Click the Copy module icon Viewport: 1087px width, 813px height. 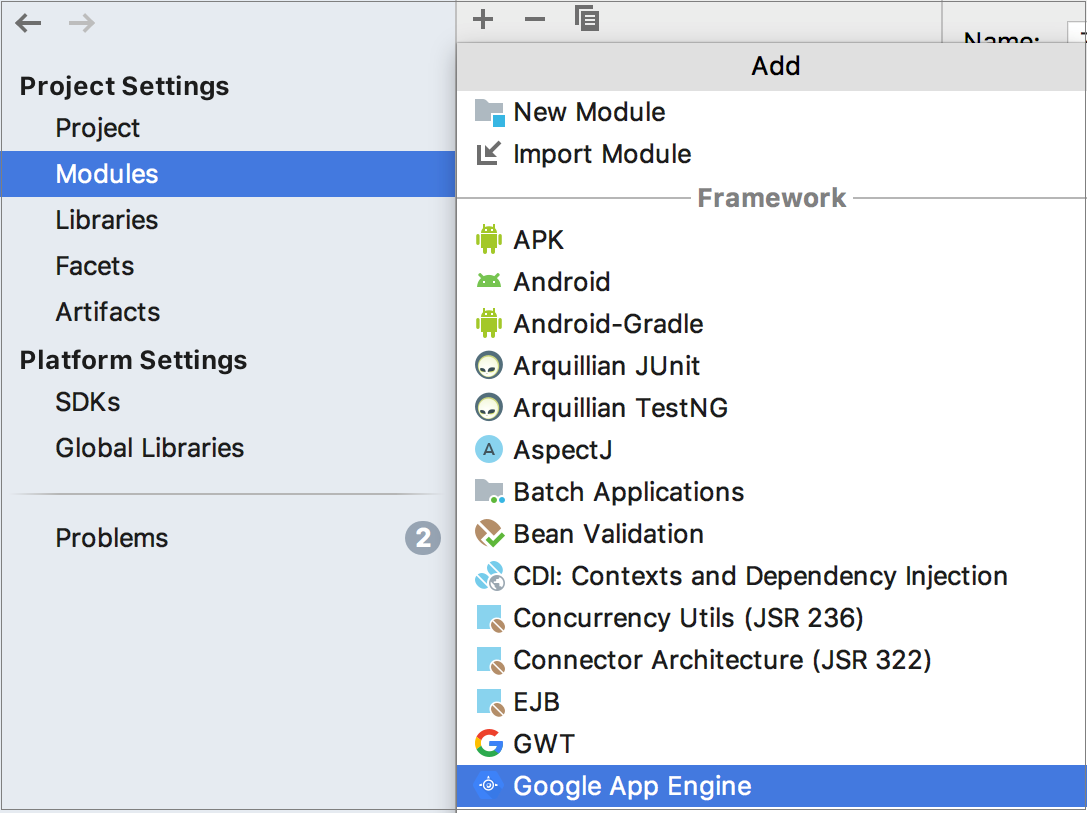tap(587, 19)
